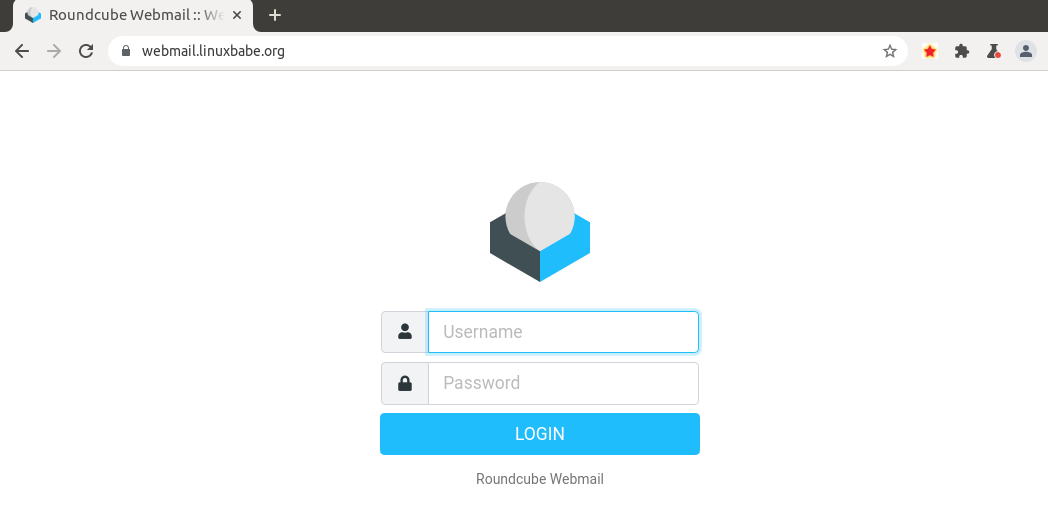Open a new browser tab
The height and width of the screenshot is (515, 1048).
pyautogui.click(x=275, y=15)
